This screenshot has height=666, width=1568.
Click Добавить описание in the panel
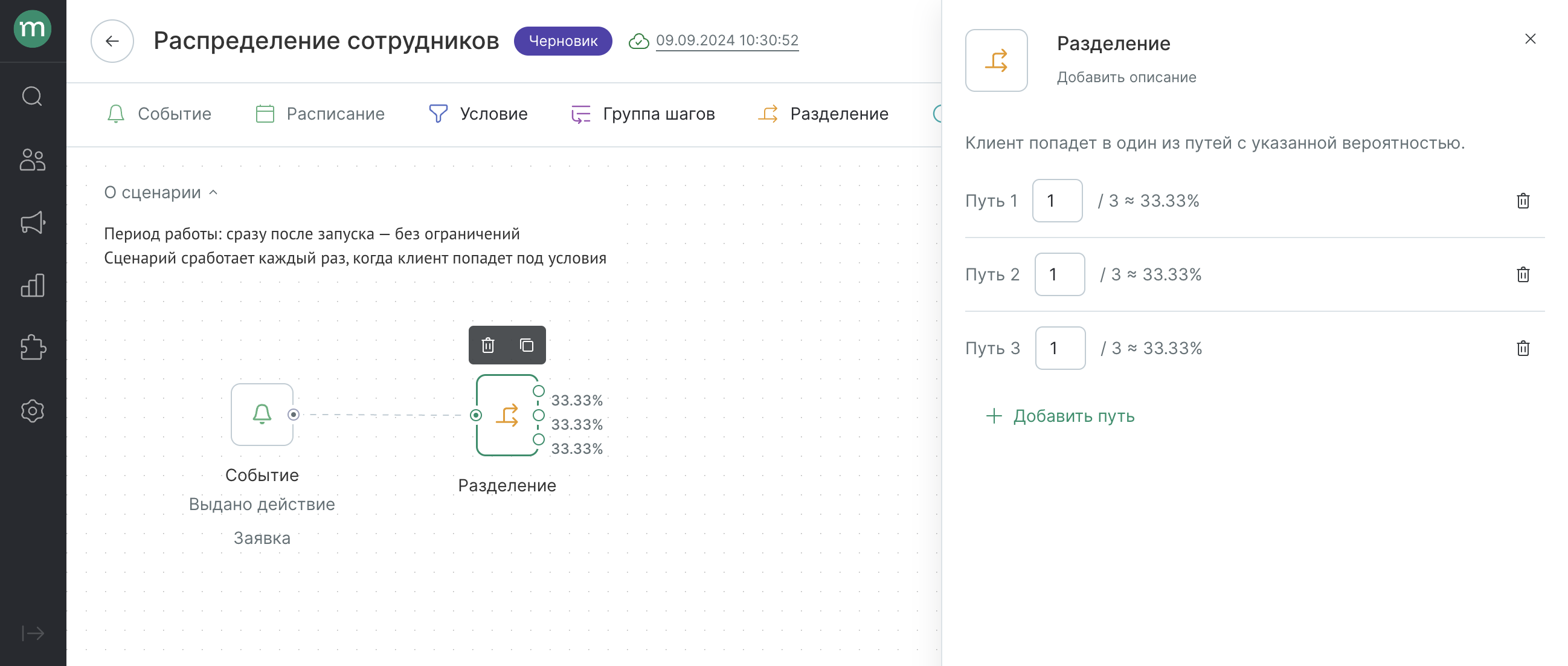click(1126, 77)
